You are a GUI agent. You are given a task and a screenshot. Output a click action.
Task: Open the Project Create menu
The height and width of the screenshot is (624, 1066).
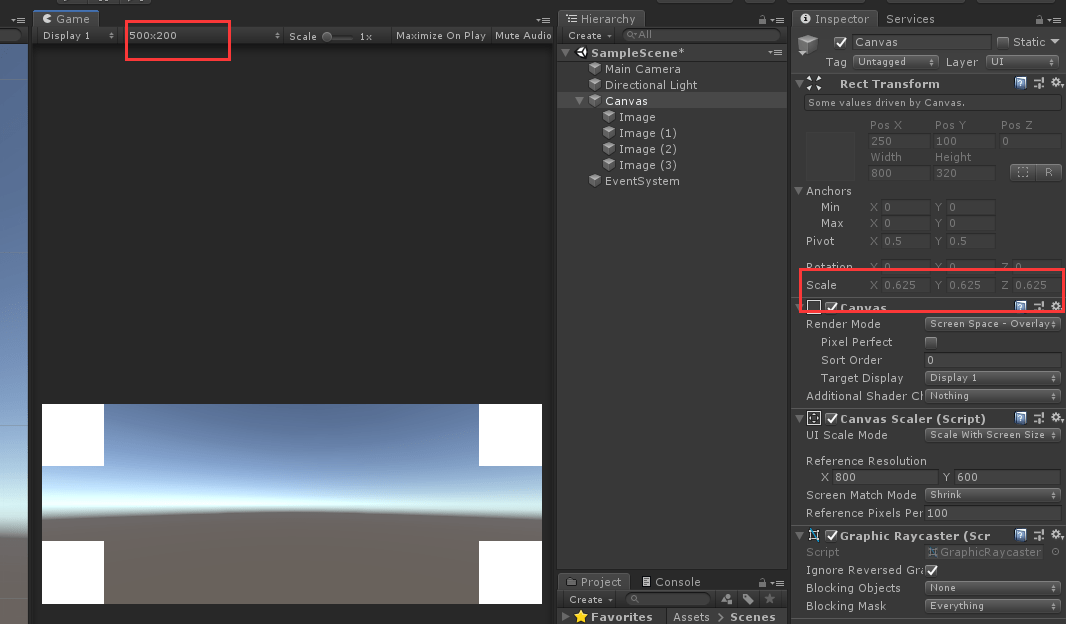(590, 600)
